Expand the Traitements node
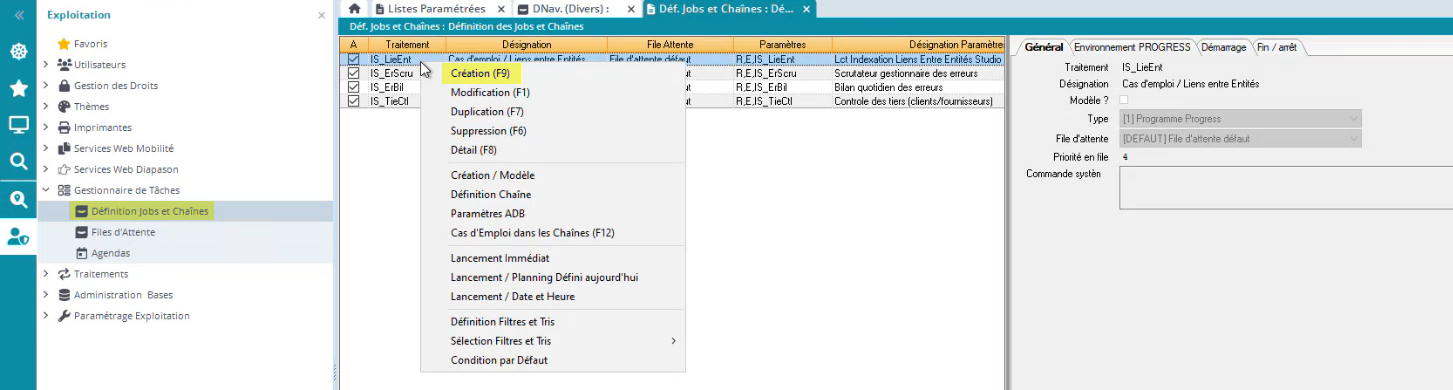This screenshot has width=1453, height=390. point(46,274)
